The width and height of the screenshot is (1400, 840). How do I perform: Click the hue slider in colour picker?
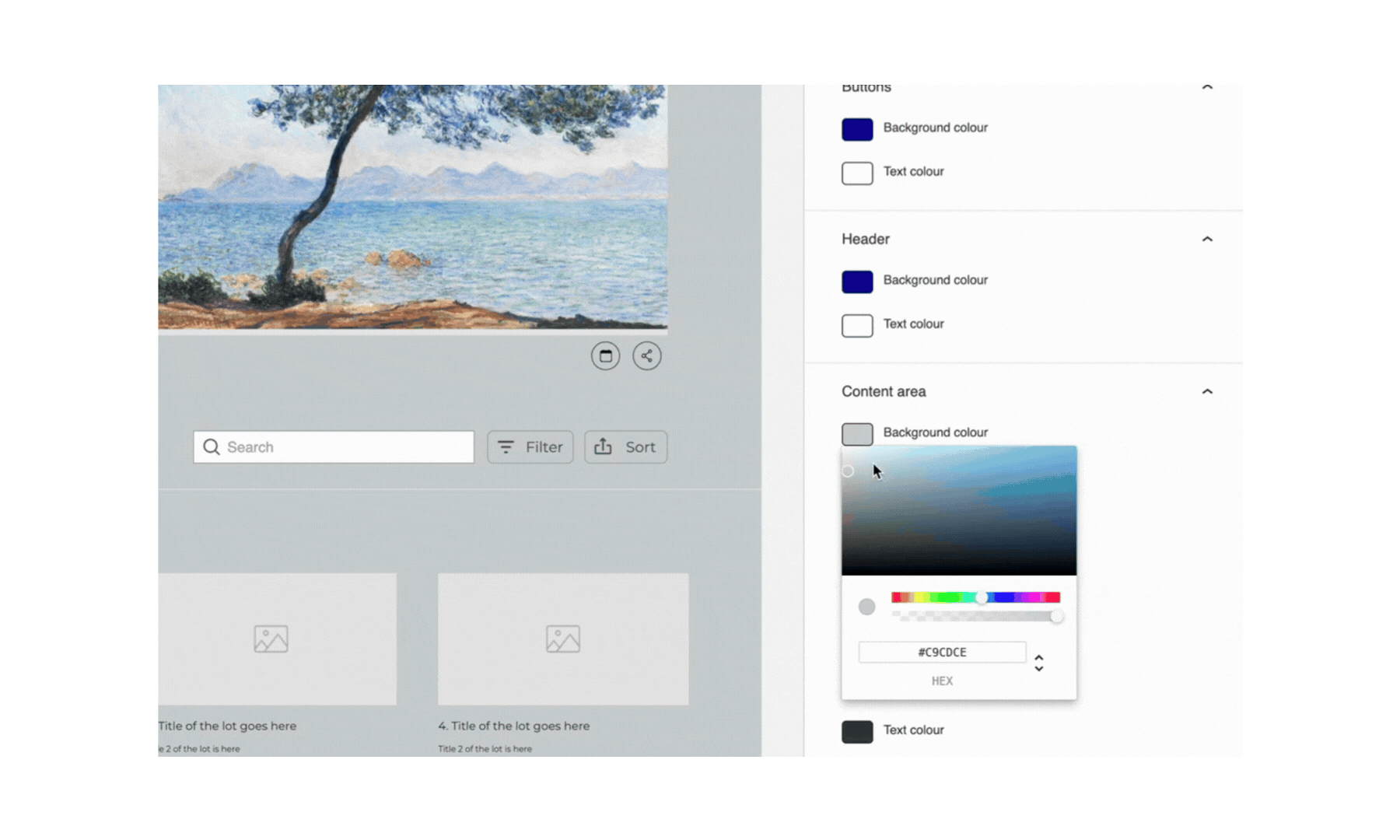tap(975, 597)
